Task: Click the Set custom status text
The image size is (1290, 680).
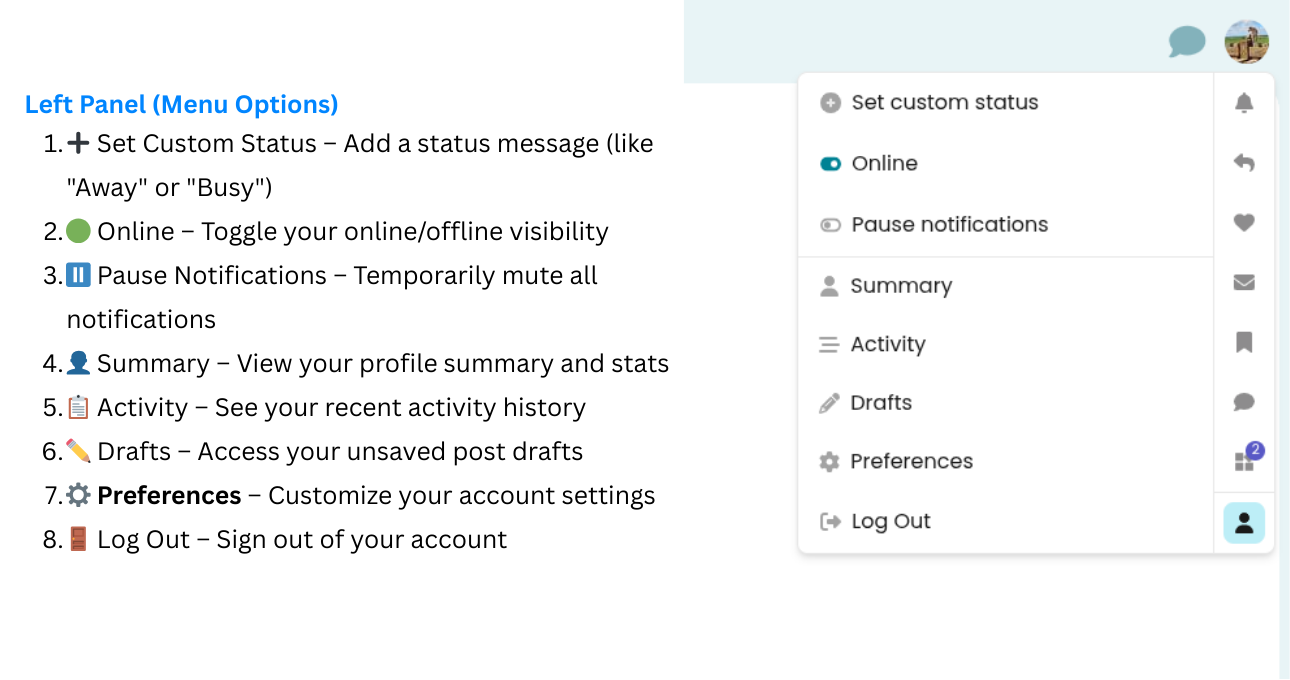Action: pos(944,103)
